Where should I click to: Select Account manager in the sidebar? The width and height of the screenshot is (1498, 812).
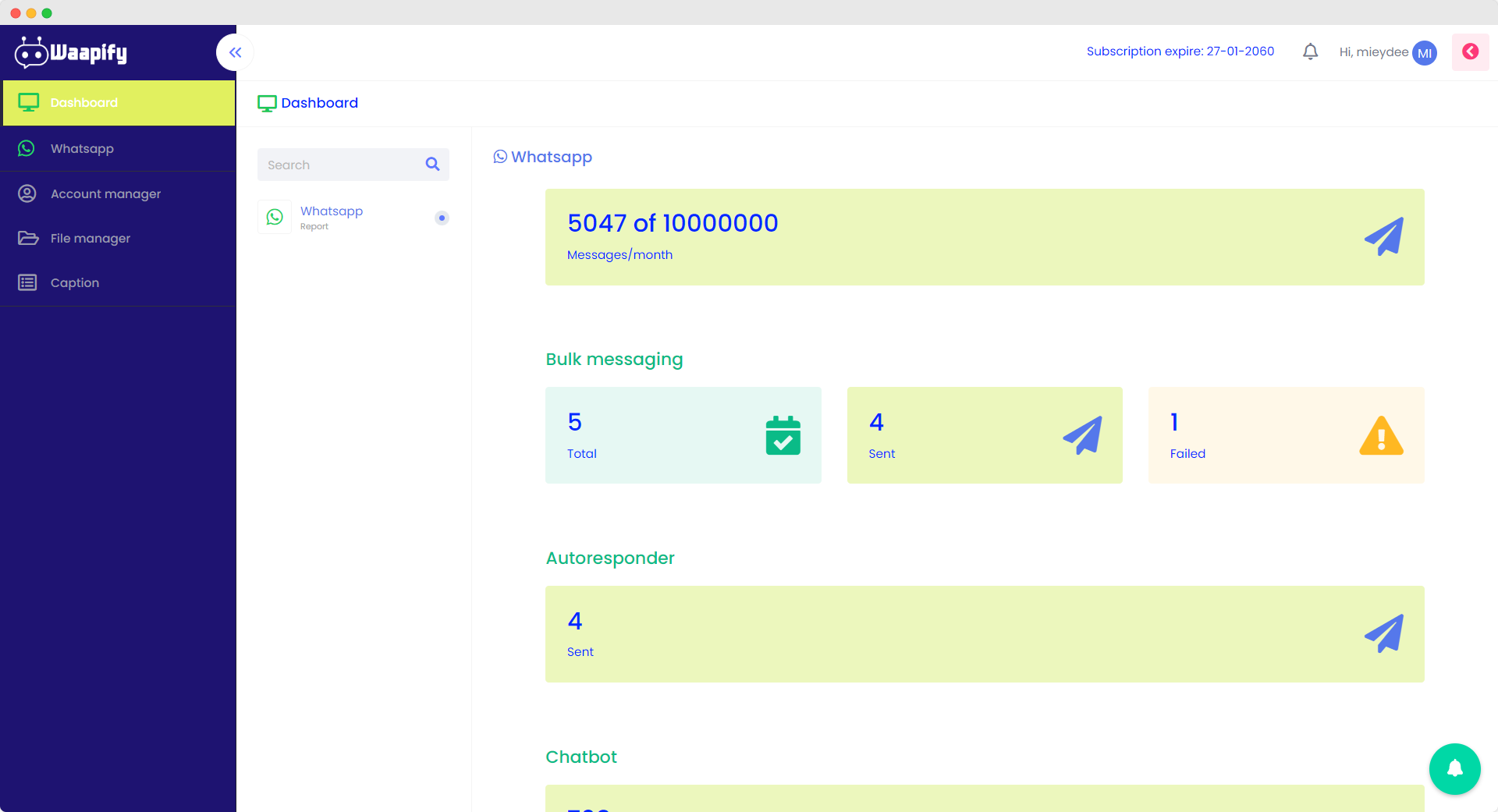pos(105,193)
